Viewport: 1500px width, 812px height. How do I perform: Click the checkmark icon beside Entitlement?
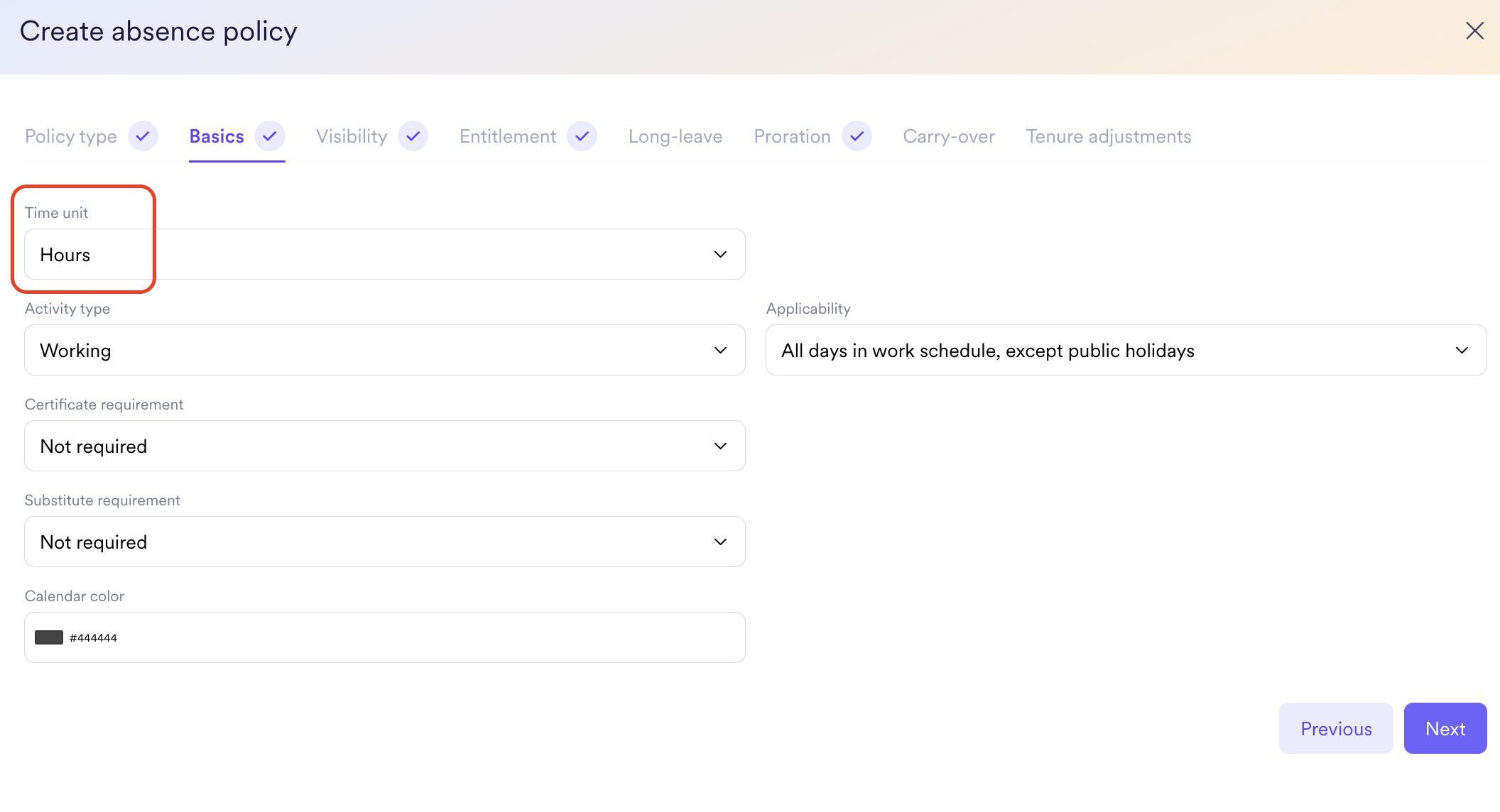click(x=582, y=136)
